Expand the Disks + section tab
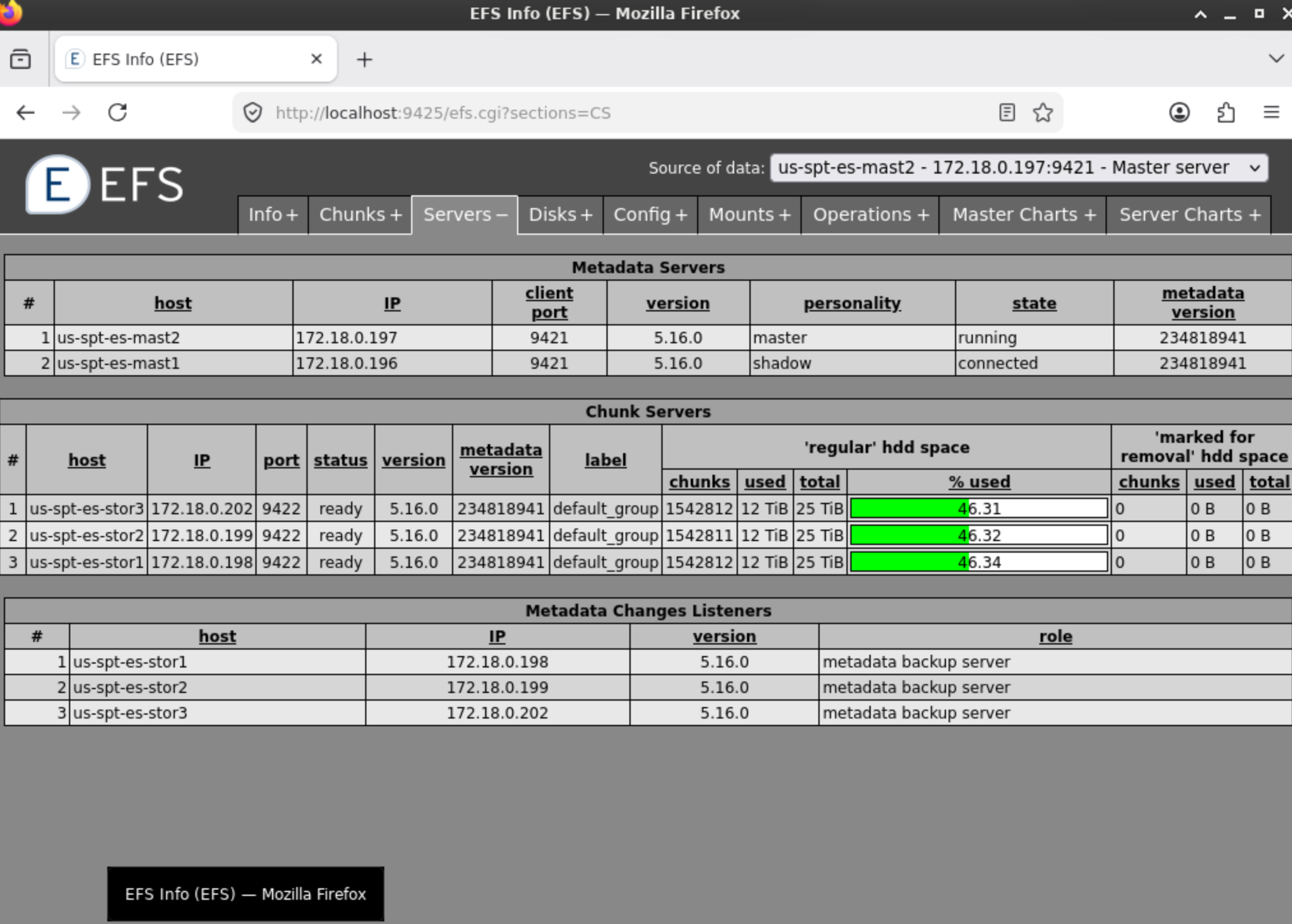The height and width of the screenshot is (924, 1292). click(x=560, y=215)
